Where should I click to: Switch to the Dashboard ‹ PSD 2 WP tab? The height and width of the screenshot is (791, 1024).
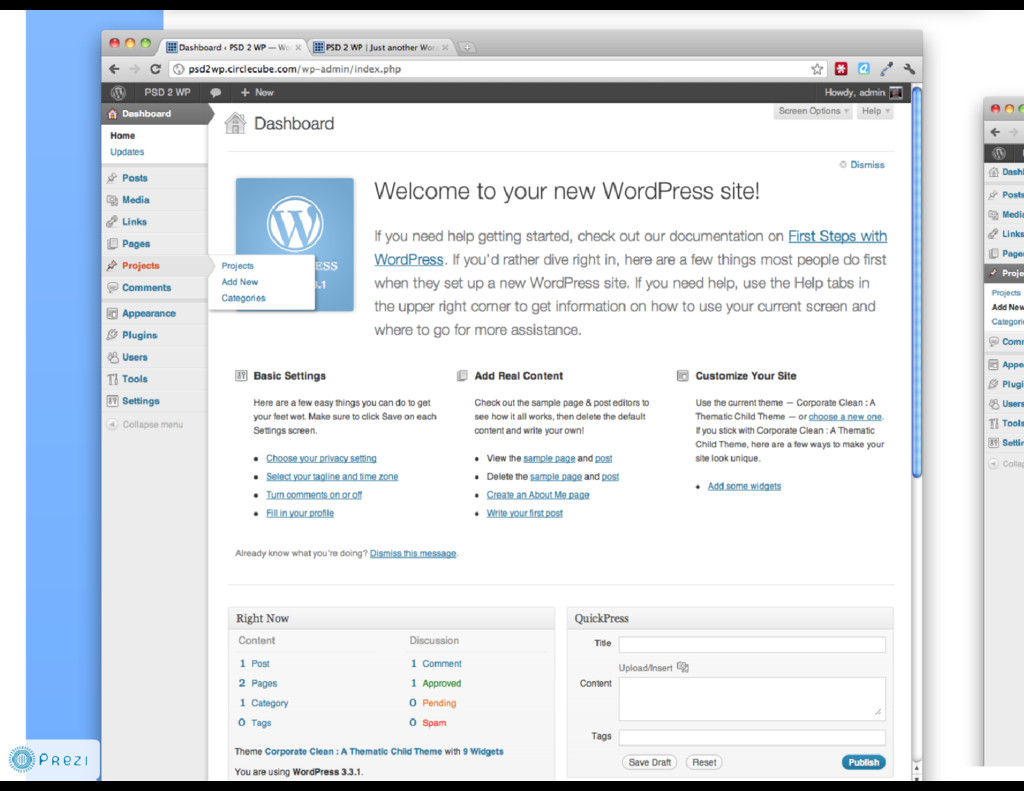234,47
